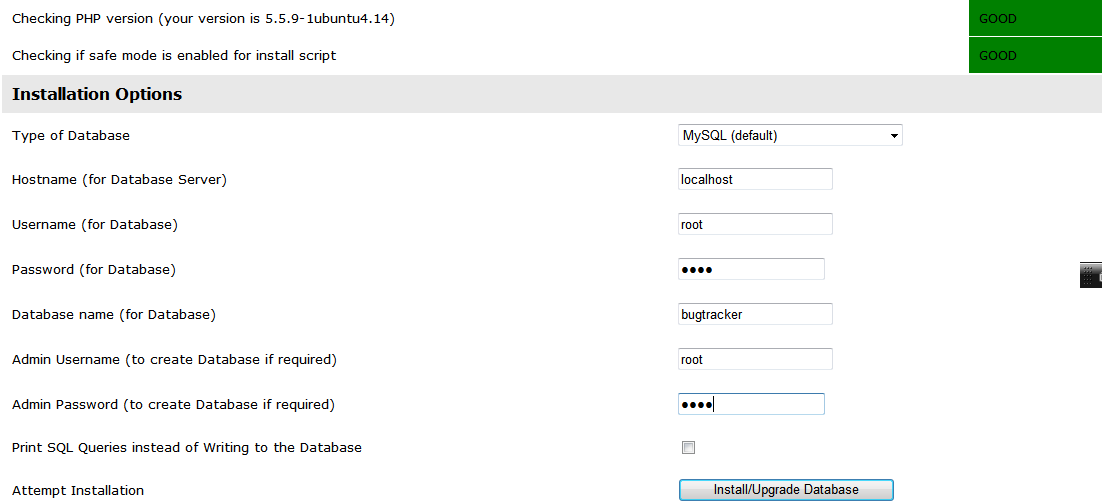Focus the Admin Password input field
The height and width of the screenshot is (501, 1102).
point(751,404)
